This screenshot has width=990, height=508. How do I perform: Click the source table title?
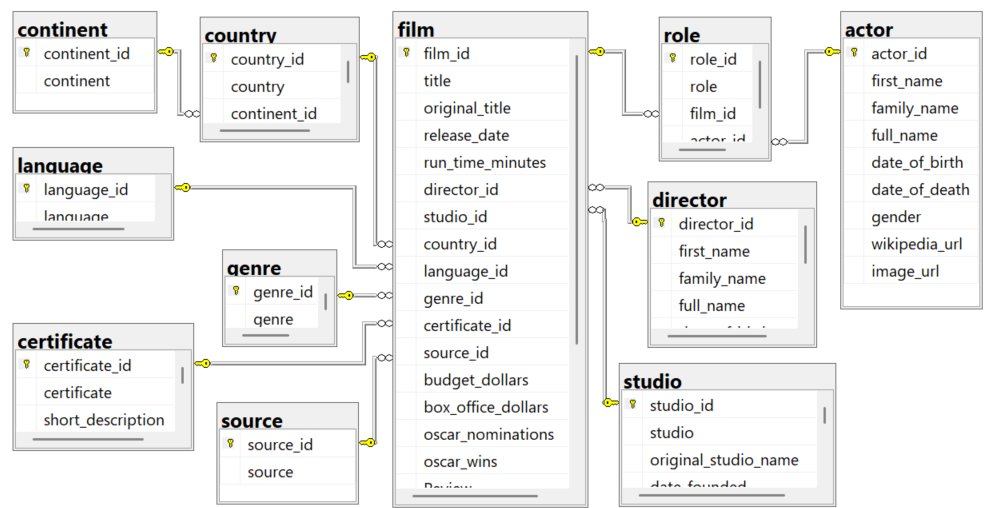coord(287,418)
